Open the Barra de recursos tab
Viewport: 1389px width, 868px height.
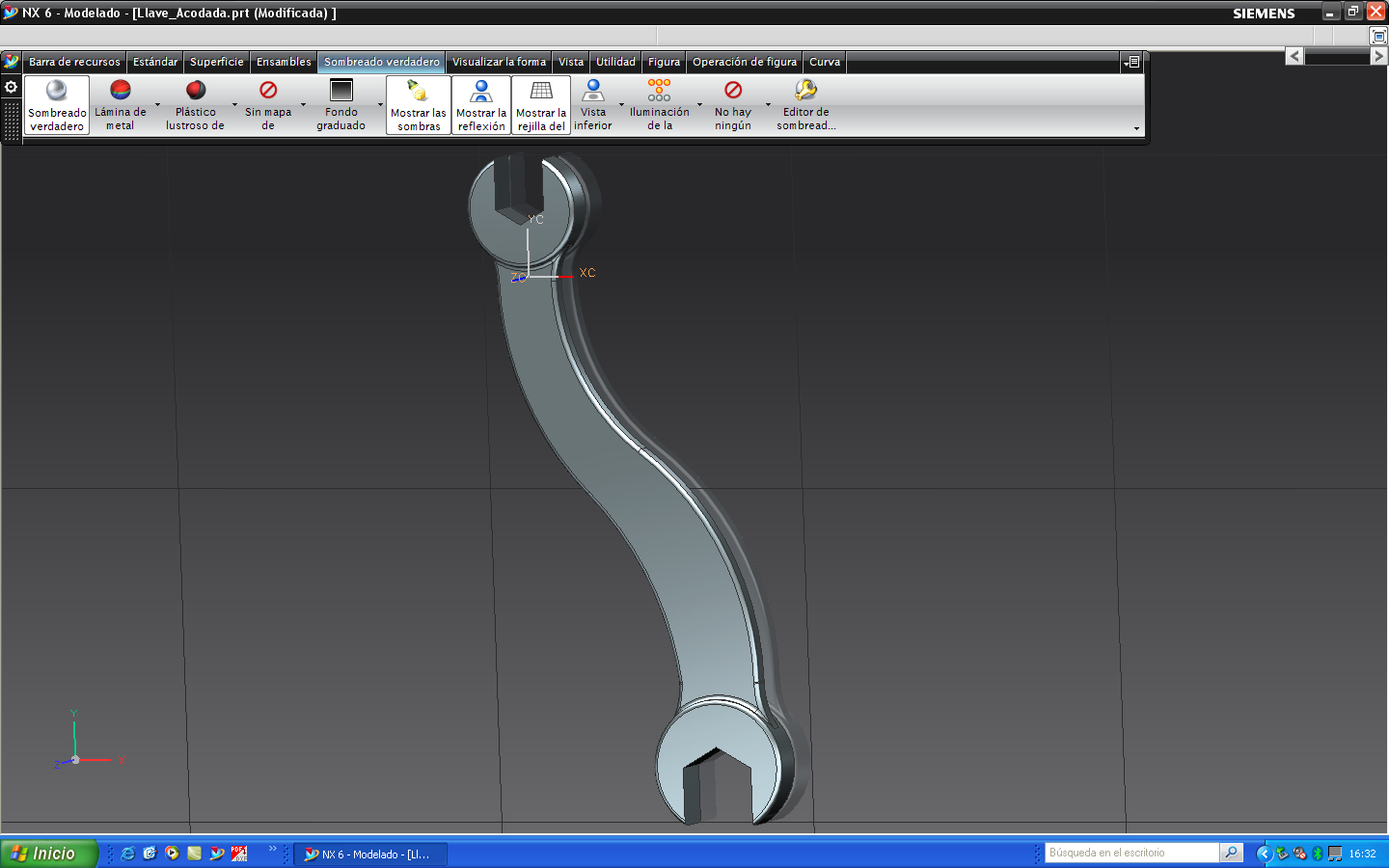74,62
